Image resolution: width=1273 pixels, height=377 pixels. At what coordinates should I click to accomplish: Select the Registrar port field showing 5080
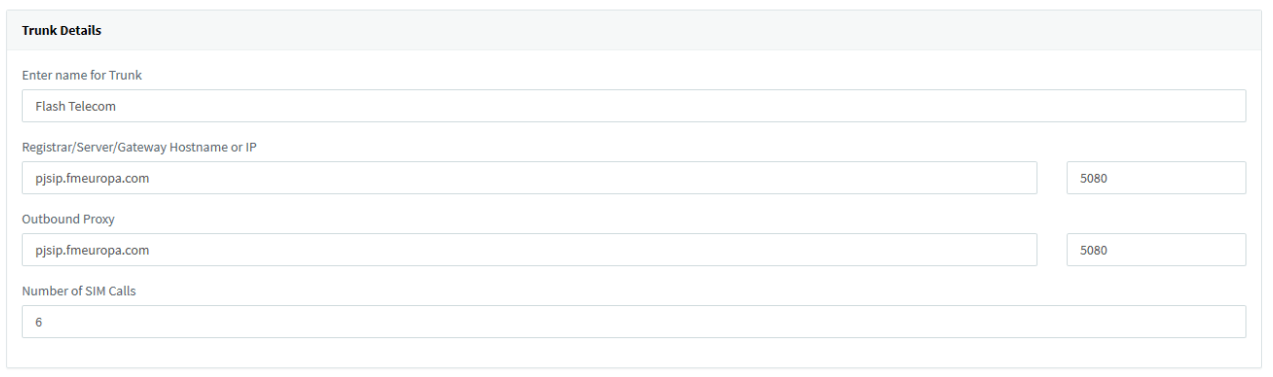click(x=1156, y=178)
